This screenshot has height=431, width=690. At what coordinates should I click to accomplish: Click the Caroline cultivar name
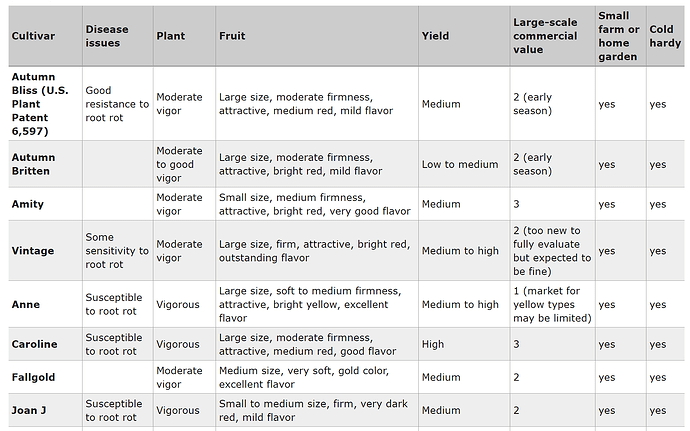tap(34, 344)
